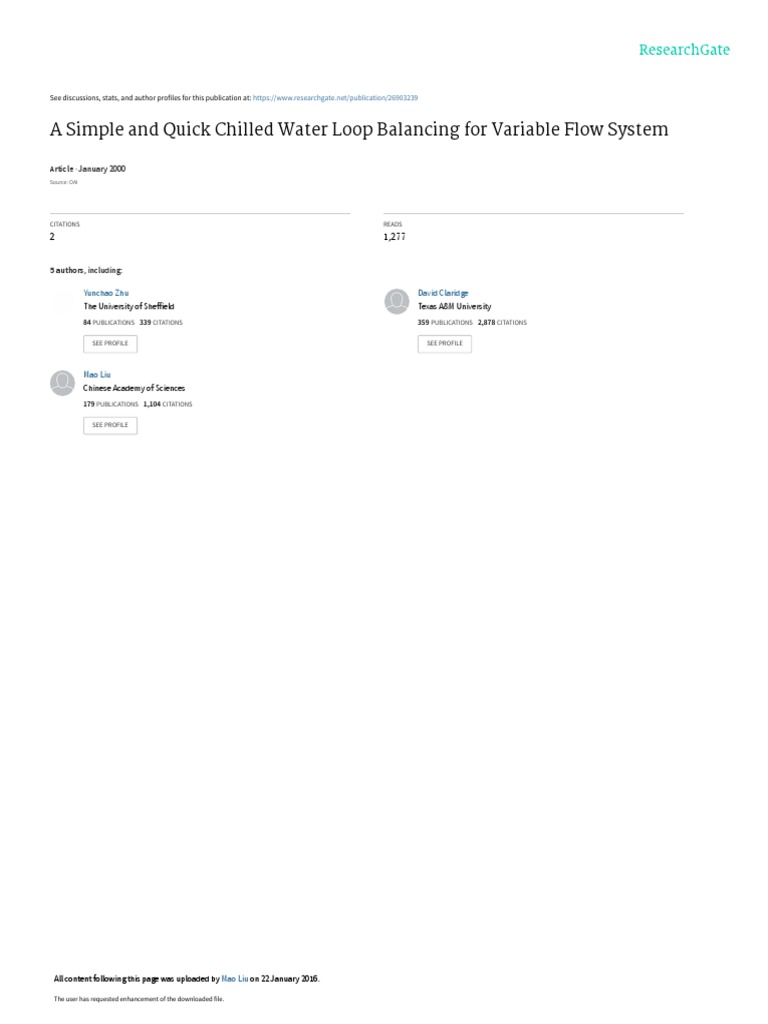Open the researchgate.net publication URL link
768x1024 pixels.
[x=335, y=98]
